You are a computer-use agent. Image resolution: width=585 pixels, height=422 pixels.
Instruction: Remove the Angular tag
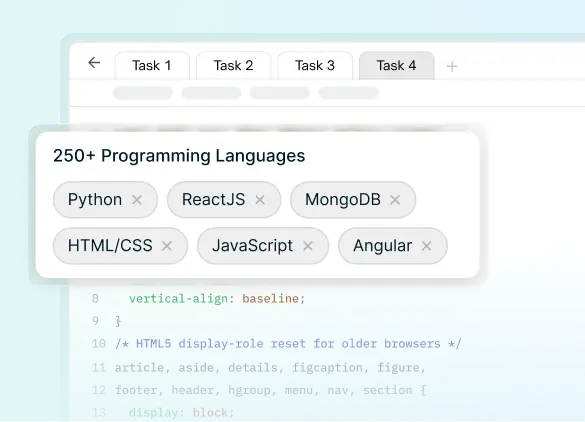click(x=426, y=246)
